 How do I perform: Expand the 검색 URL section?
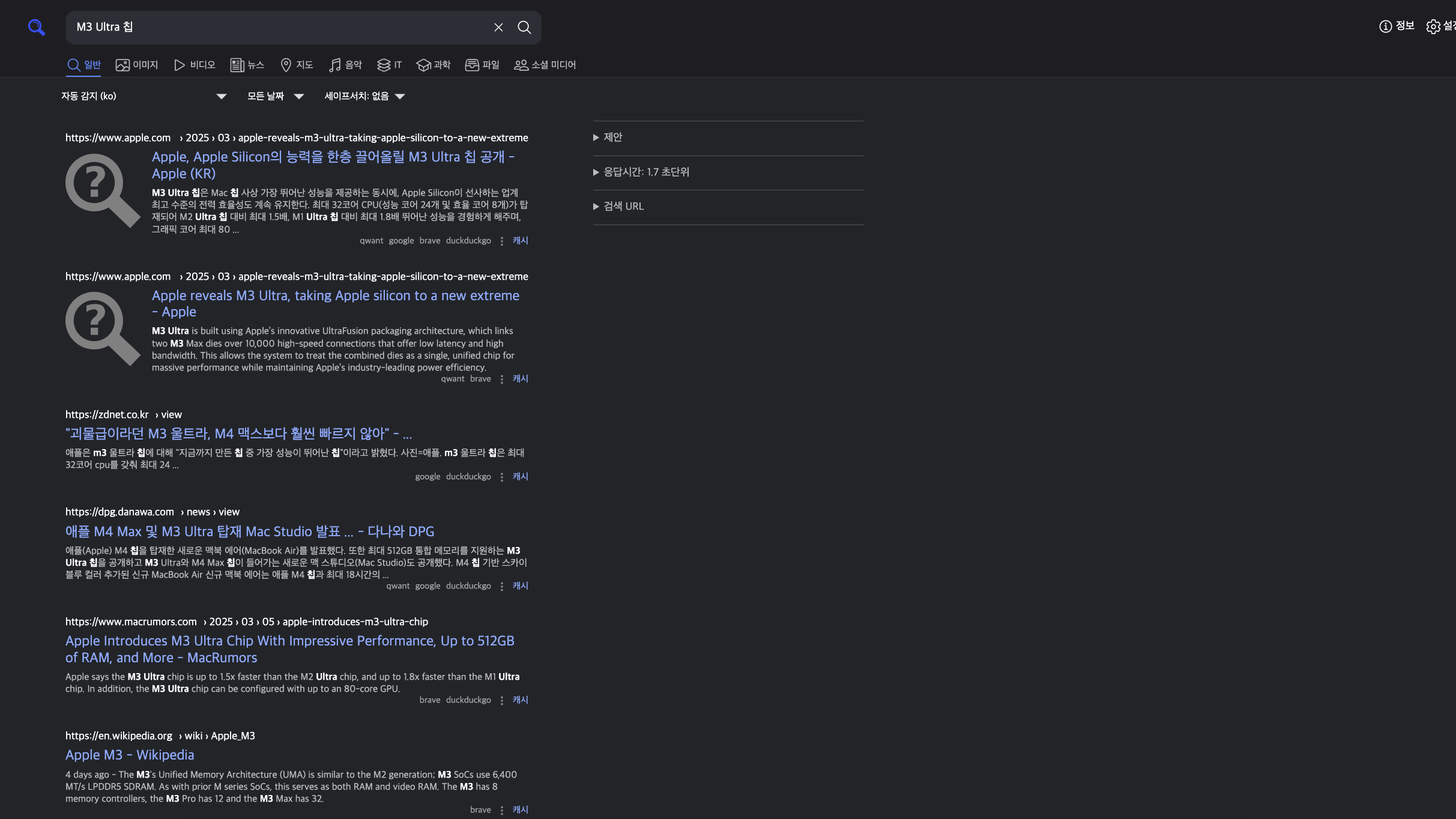point(623,207)
